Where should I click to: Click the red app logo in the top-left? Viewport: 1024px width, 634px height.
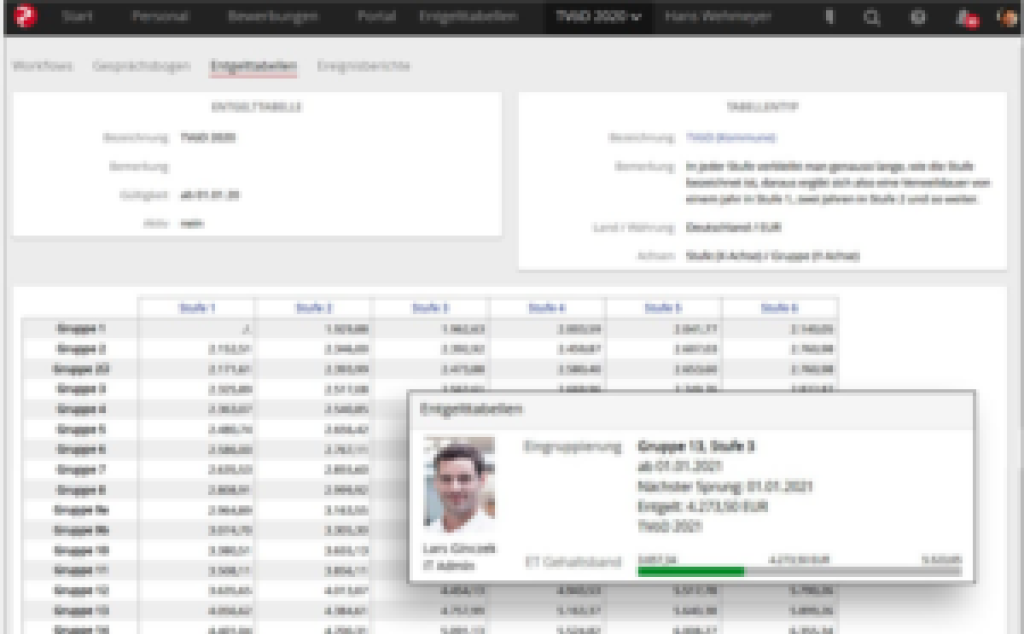pos(24,17)
